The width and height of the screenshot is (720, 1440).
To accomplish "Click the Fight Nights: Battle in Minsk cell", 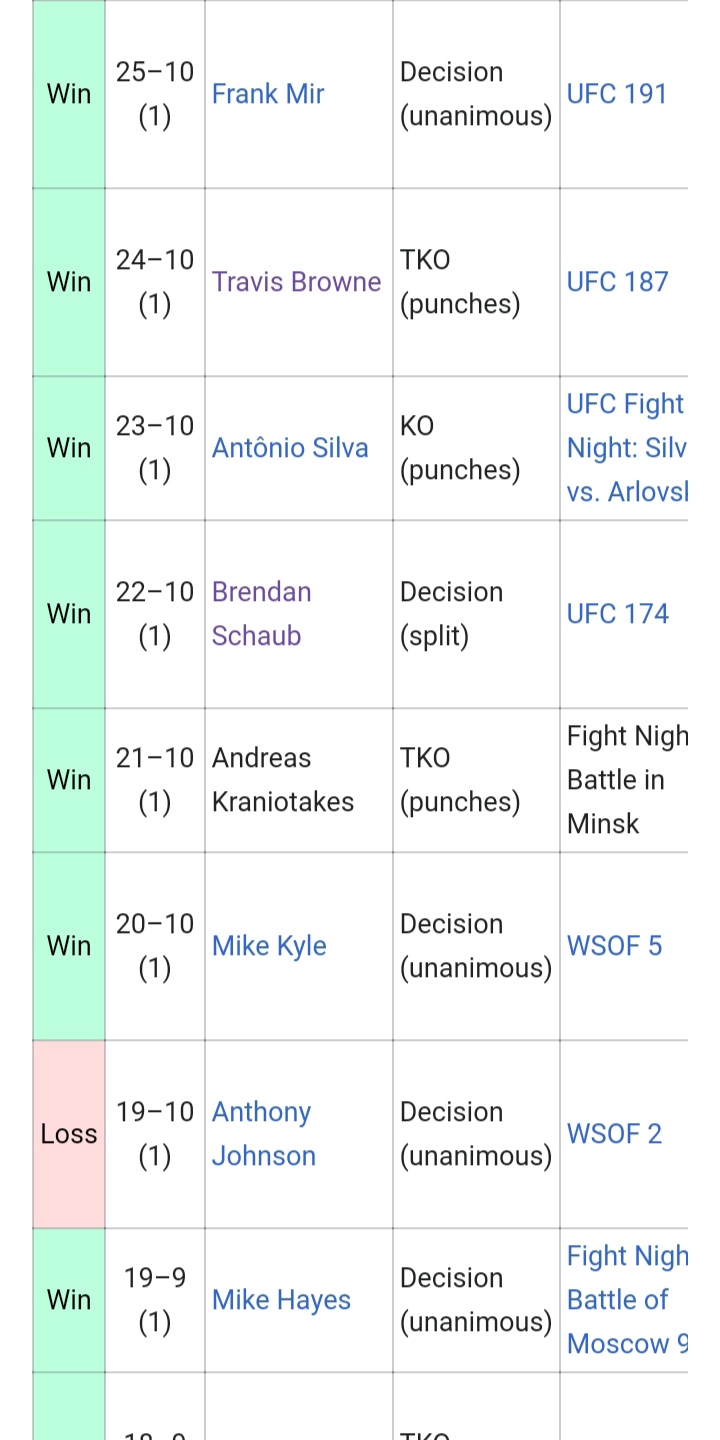I will pos(624,780).
